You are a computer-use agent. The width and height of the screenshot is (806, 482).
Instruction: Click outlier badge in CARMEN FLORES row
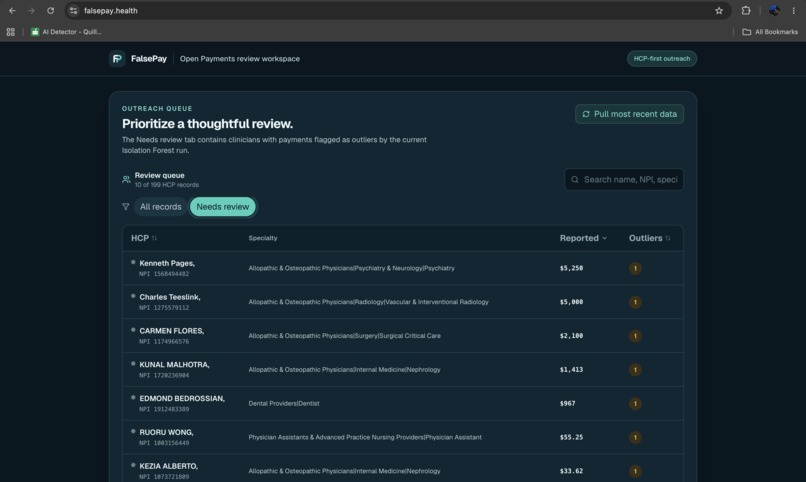635,336
